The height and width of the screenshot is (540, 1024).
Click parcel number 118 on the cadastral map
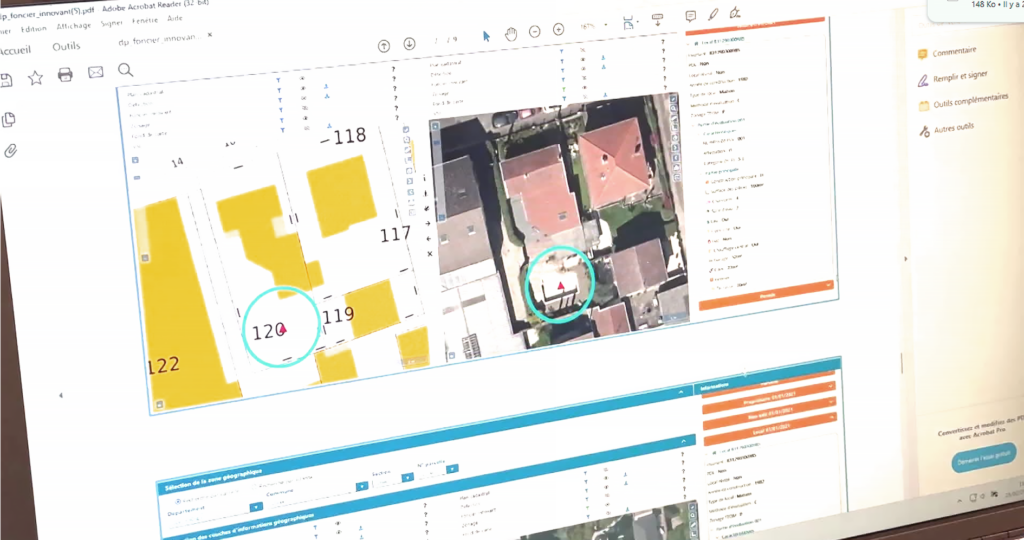click(350, 136)
